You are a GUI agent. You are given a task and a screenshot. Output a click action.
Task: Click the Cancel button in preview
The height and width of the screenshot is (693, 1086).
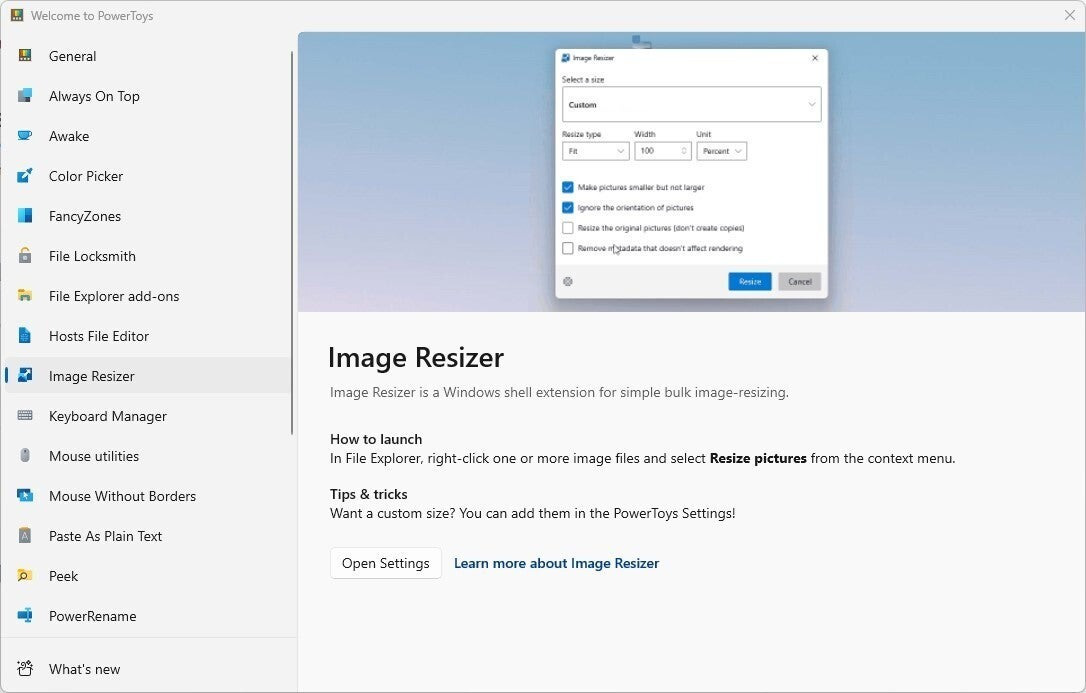pos(799,281)
